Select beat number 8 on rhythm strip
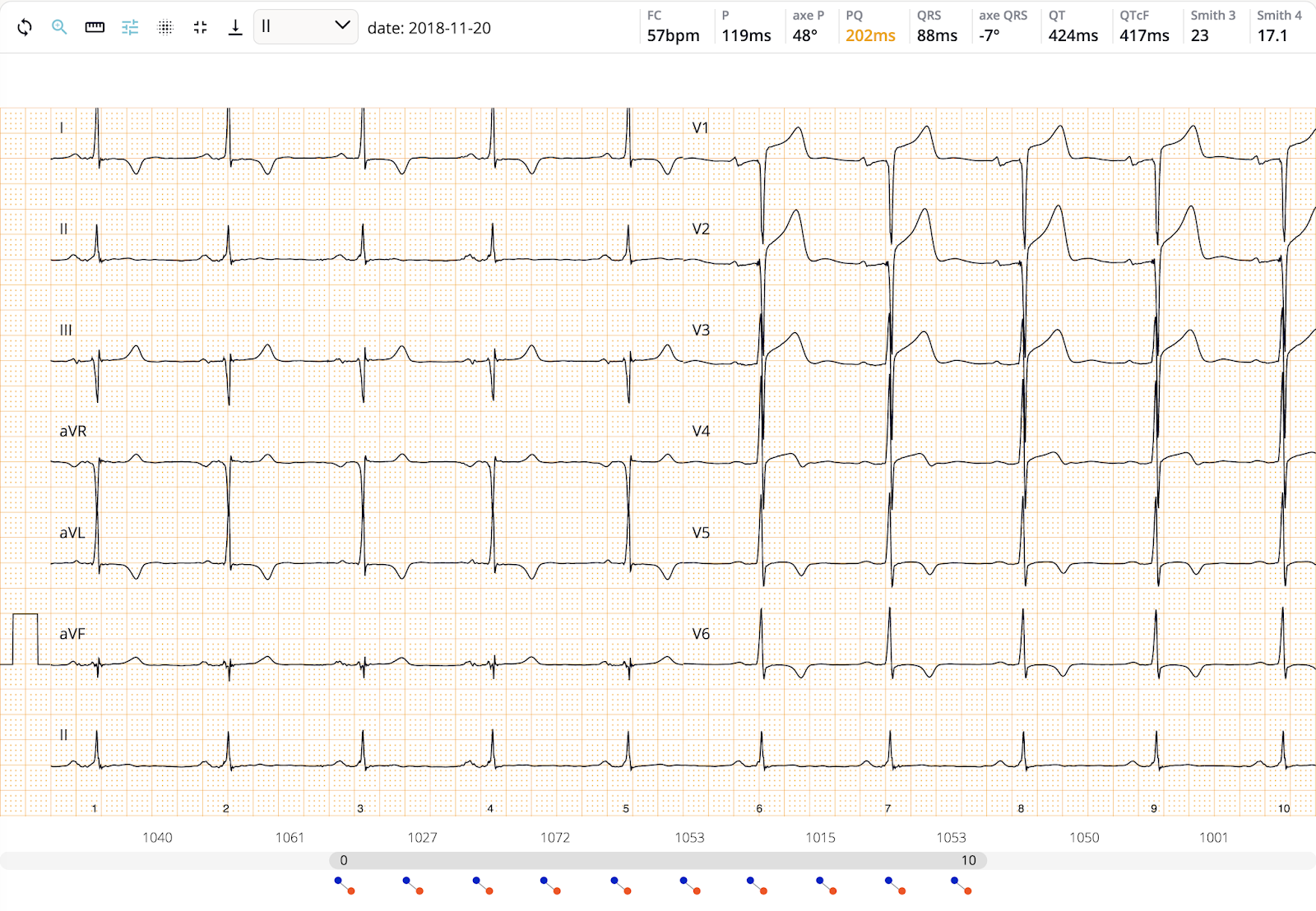This screenshot has width=1316, height=911. (1021, 808)
